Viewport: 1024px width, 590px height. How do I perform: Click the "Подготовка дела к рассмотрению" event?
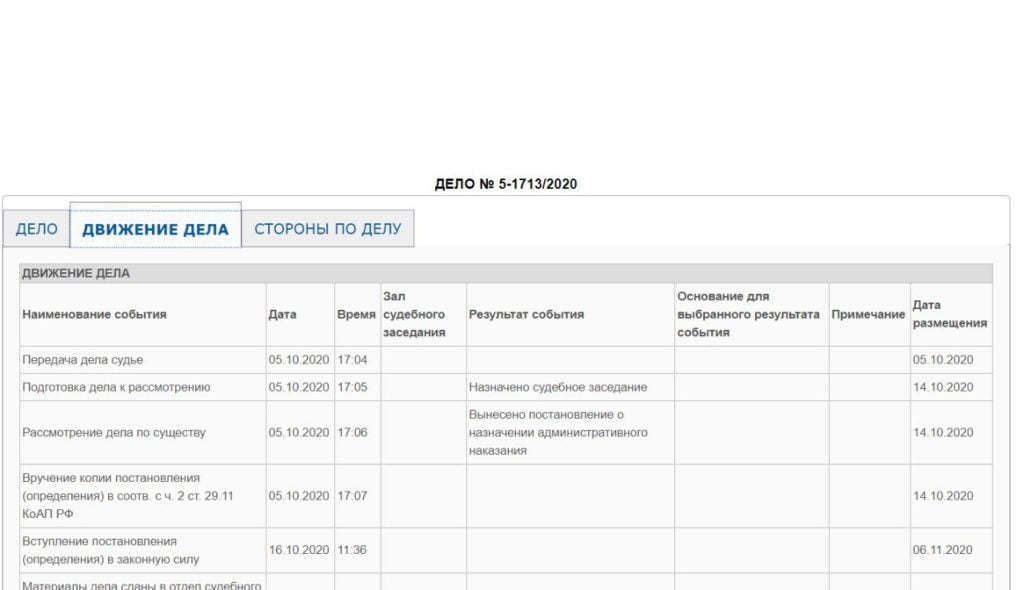pos(116,387)
